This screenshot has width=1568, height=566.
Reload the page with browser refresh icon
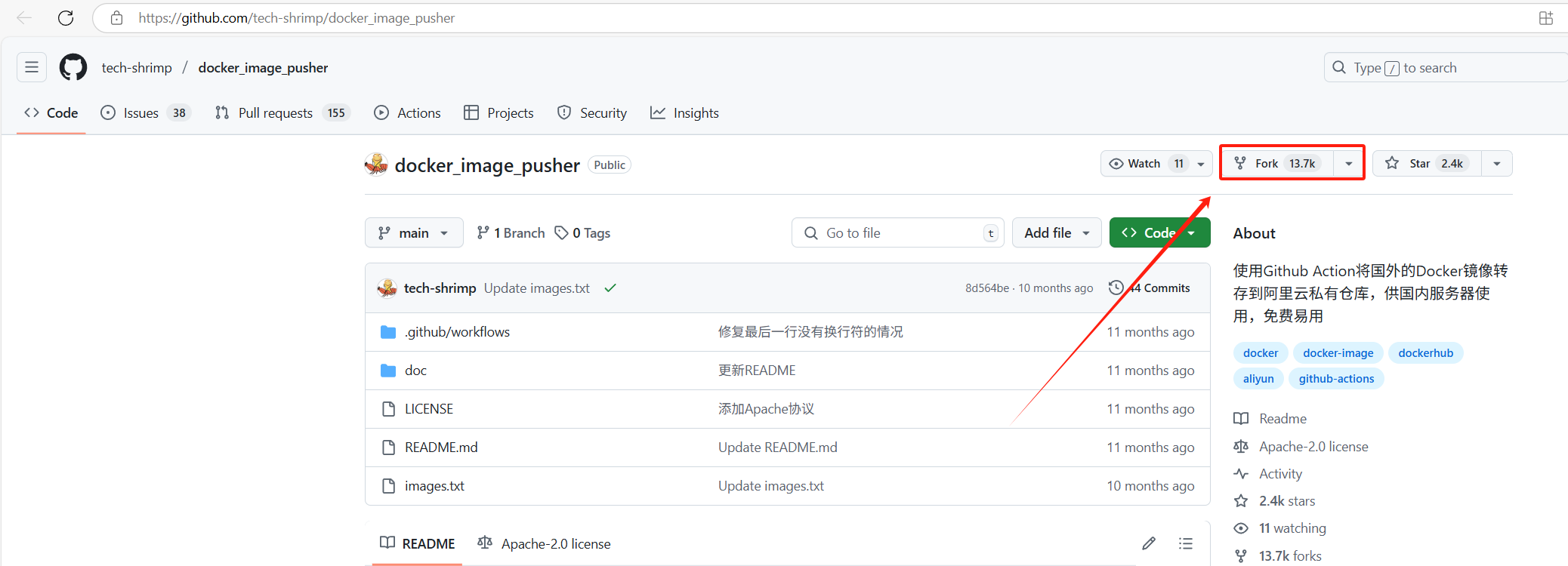tap(66, 18)
